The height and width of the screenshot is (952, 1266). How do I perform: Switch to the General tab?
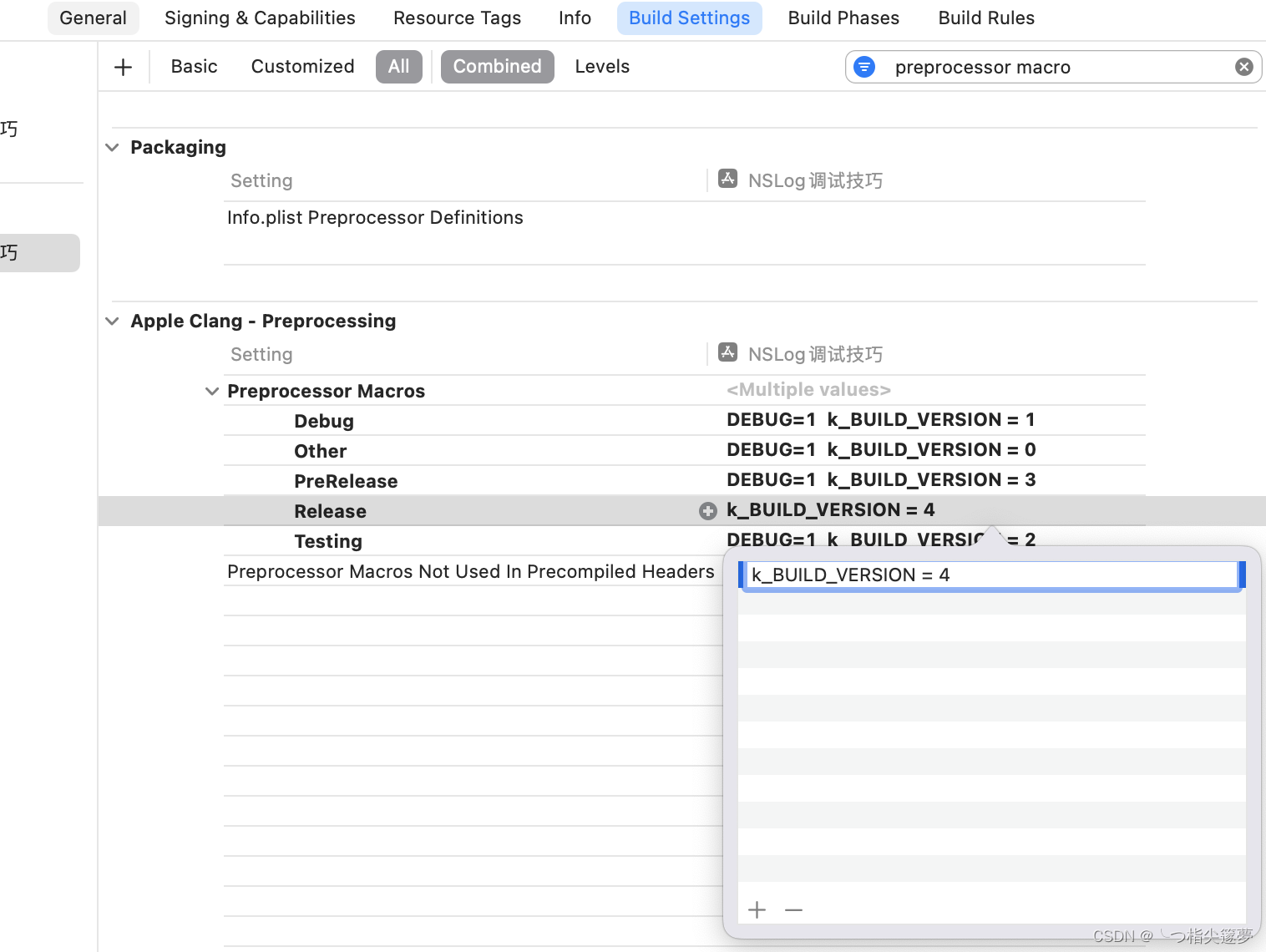[x=94, y=18]
